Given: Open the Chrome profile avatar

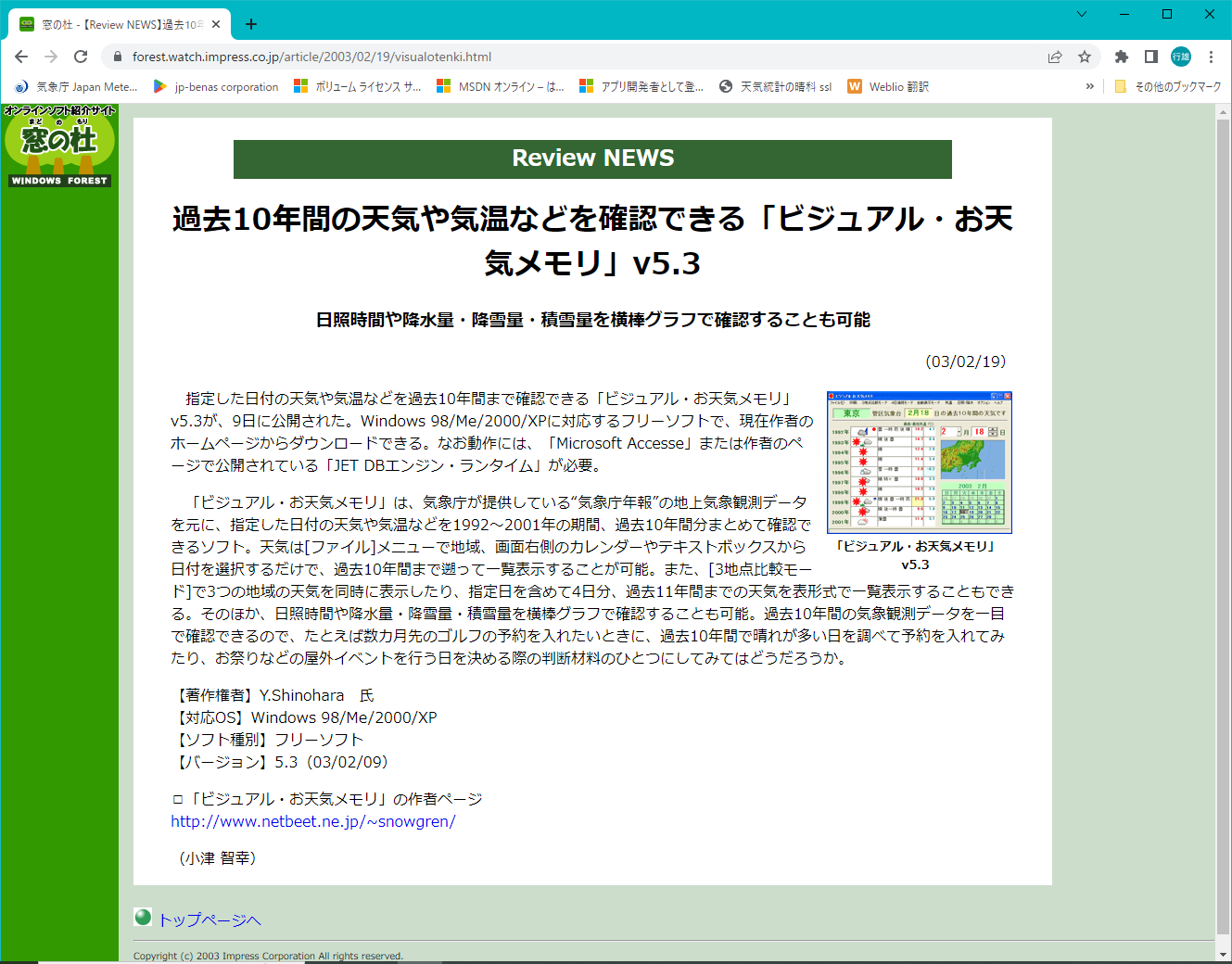Looking at the screenshot, I should tap(1181, 57).
